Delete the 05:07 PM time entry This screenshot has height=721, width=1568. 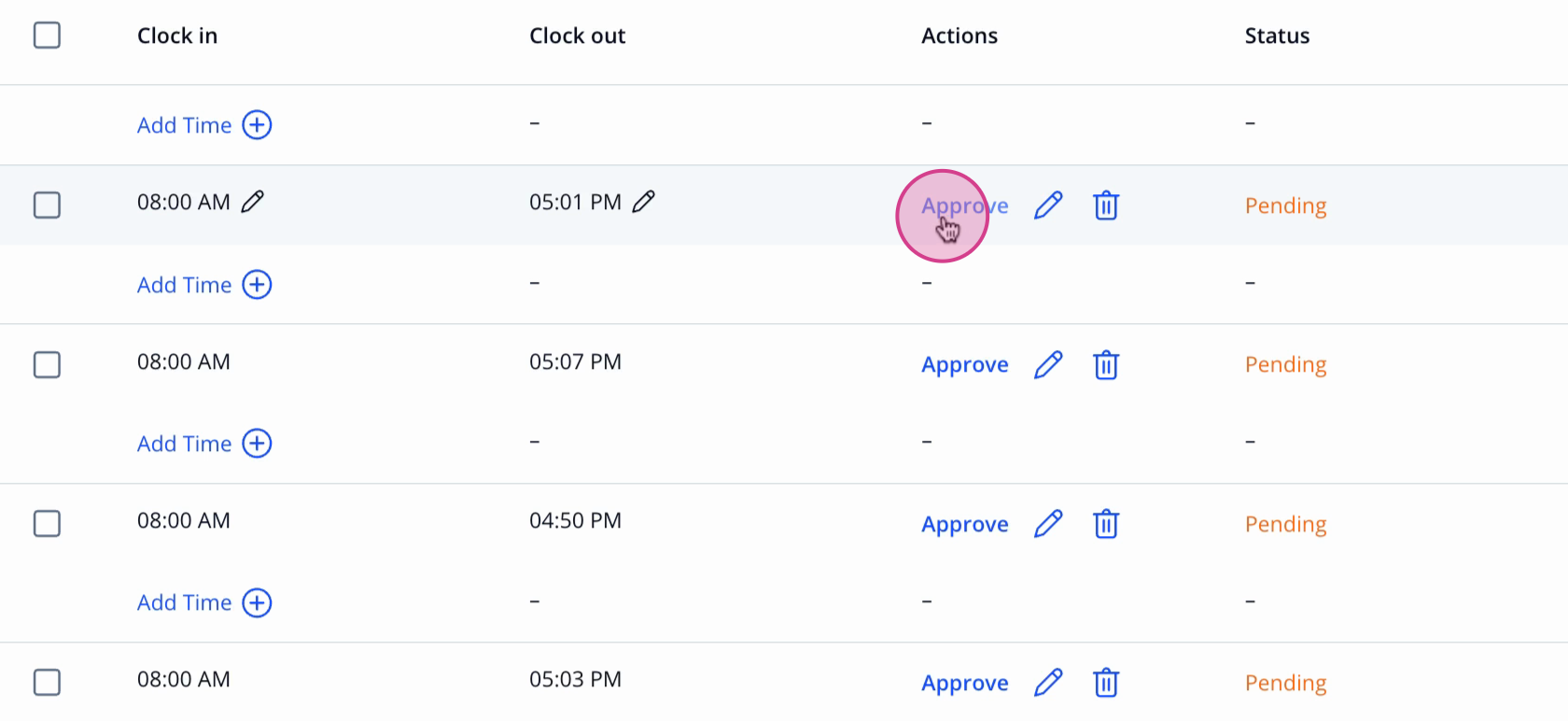tap(1106, 364)
